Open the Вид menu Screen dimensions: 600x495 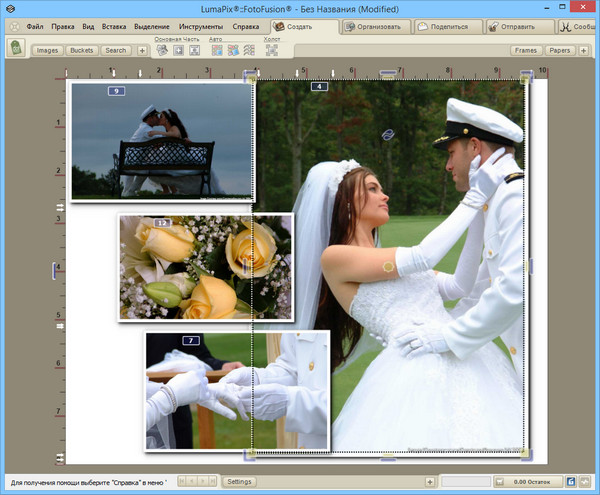tap(88, 27)
